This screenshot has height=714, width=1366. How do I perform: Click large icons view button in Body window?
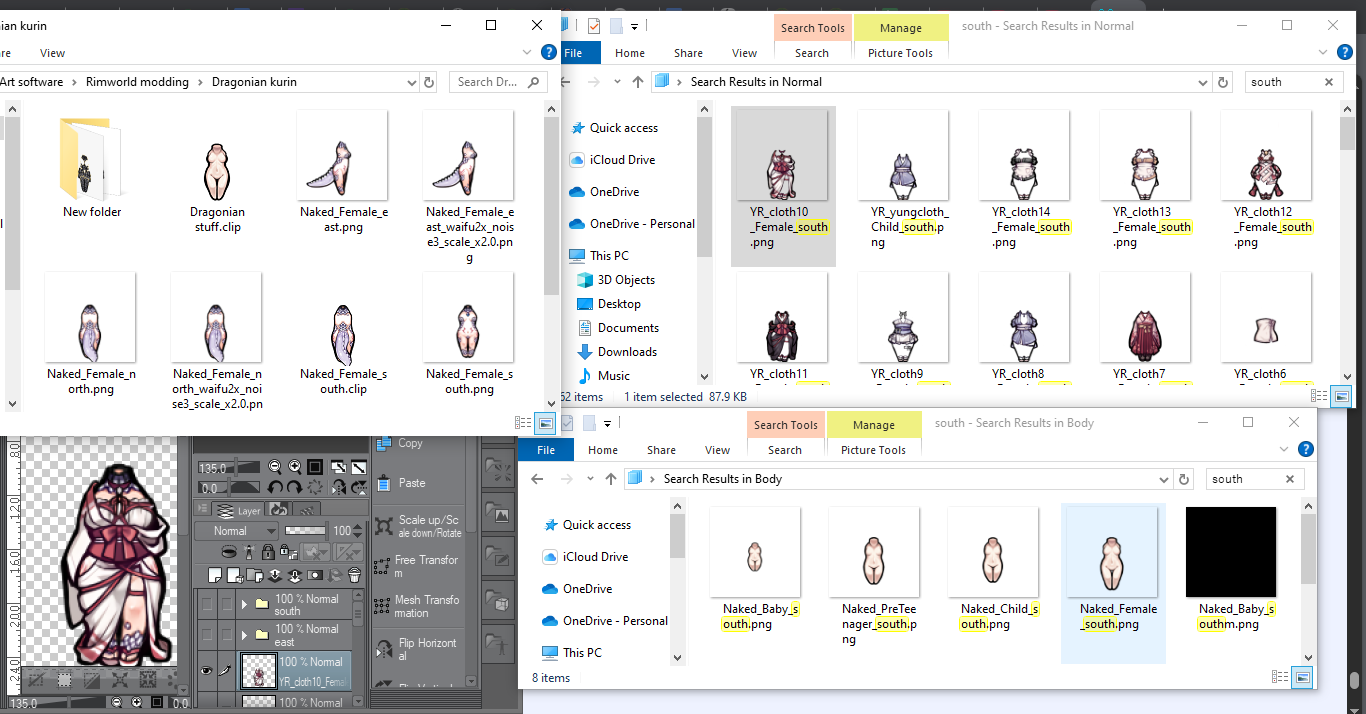pyautogui.click(x=1303, y=678)
